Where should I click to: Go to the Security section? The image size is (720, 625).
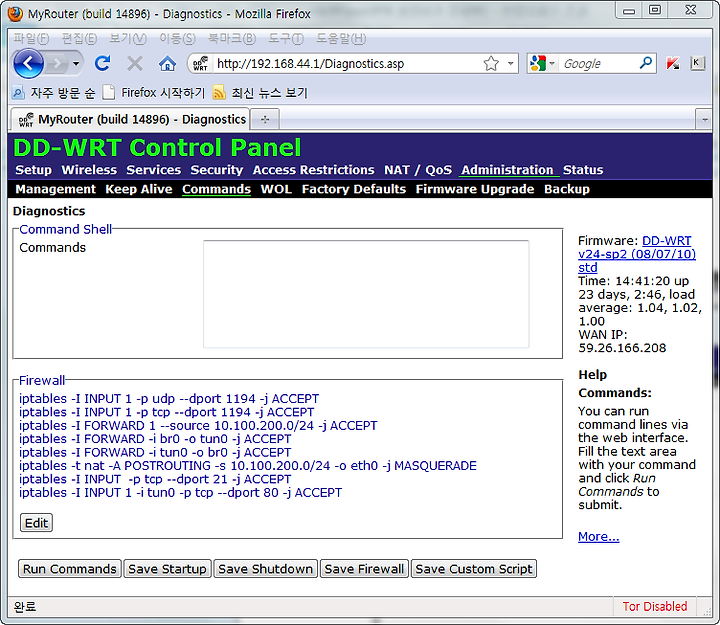pos(216,170)
